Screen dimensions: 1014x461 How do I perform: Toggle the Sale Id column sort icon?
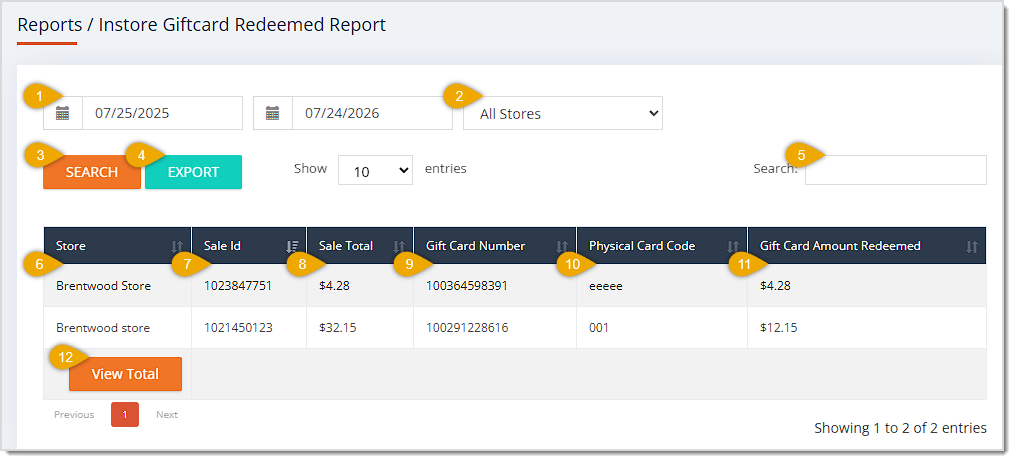click(292, 246)
